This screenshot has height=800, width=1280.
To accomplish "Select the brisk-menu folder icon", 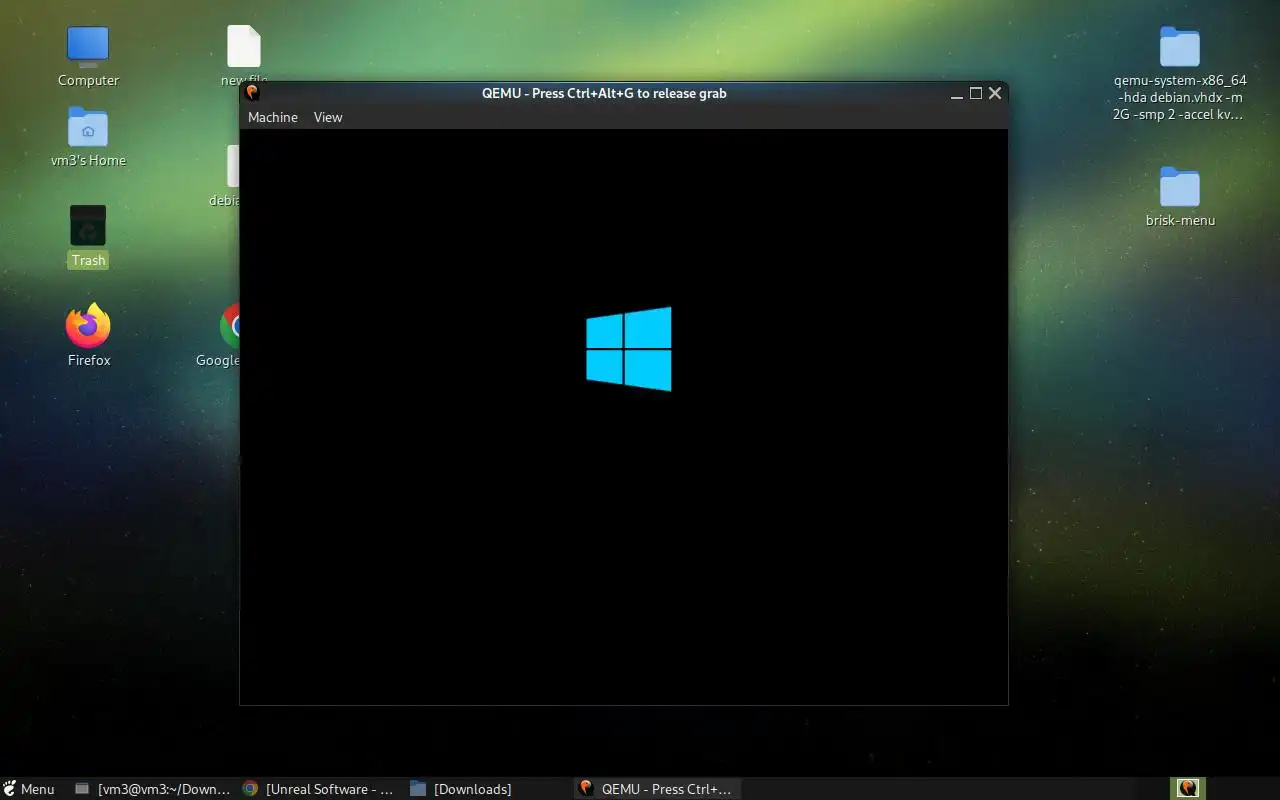I will (1180, 187).
